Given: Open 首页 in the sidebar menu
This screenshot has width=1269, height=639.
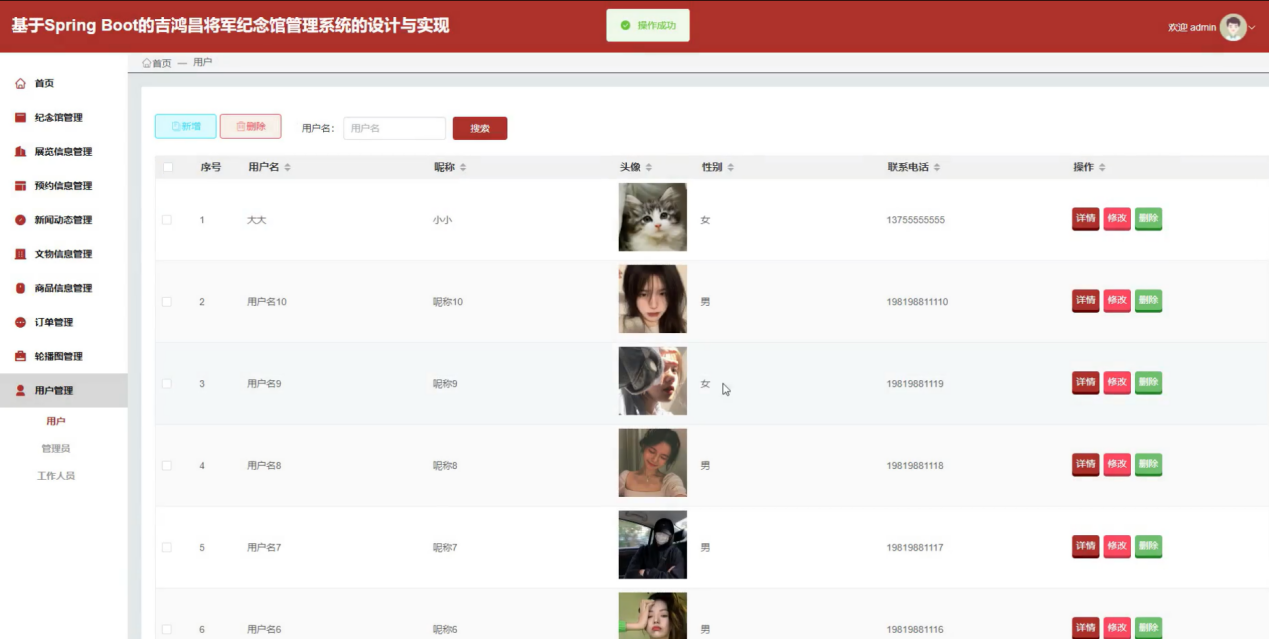Looking at the screenshot, I should pyautogui.click(x=64, y=84).
